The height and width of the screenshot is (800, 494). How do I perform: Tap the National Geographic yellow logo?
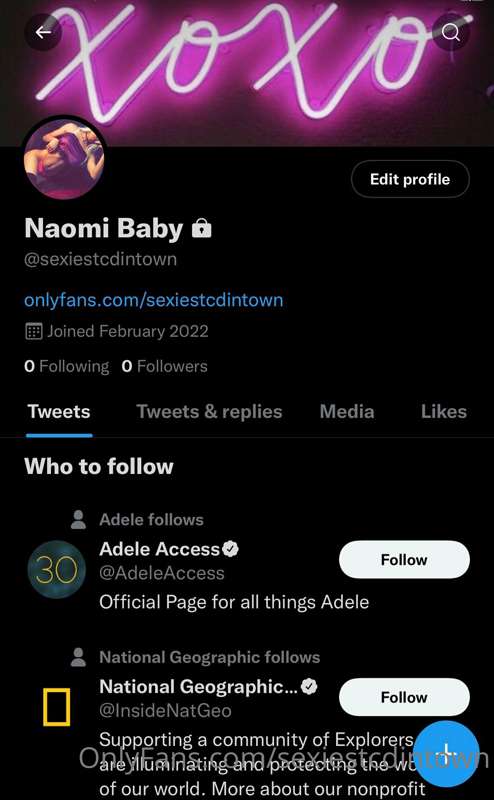(x=56, y=707)
